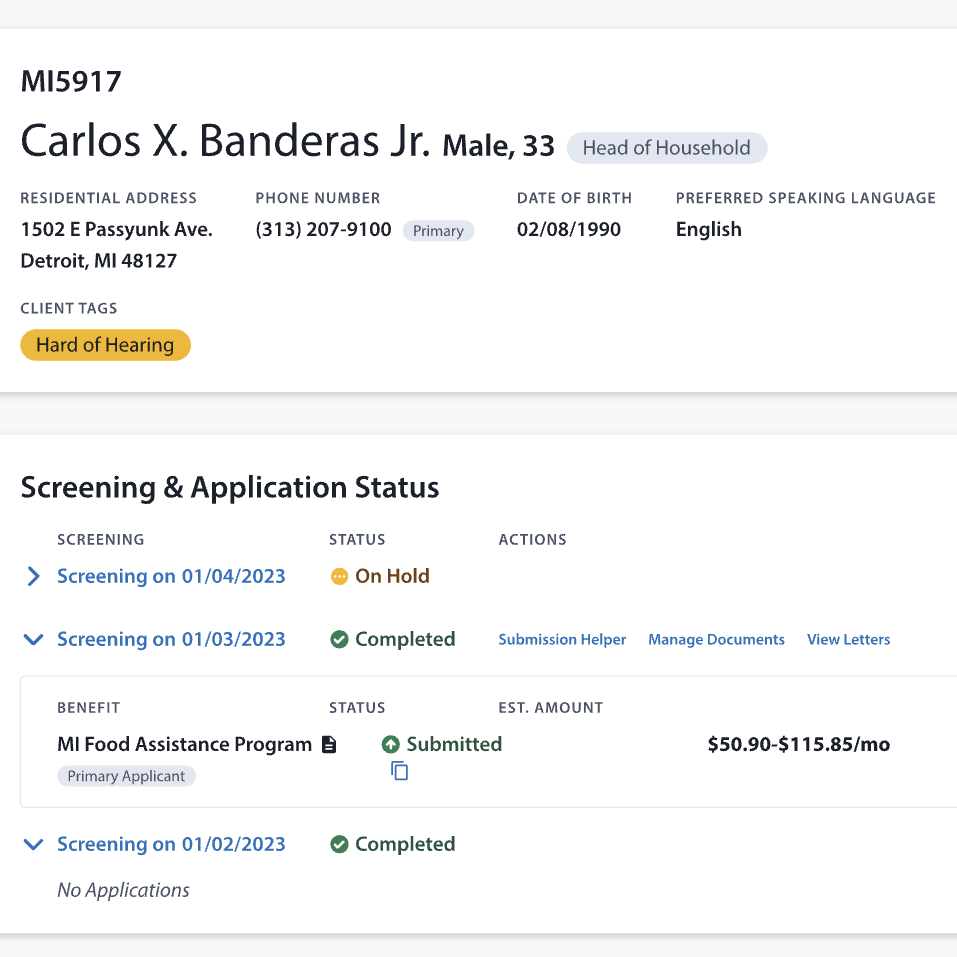The width and height of the screenshot is (957, 957).
Task: Click the Completed checkmark for 01/03/2023 screening
Action: (339, 640)
